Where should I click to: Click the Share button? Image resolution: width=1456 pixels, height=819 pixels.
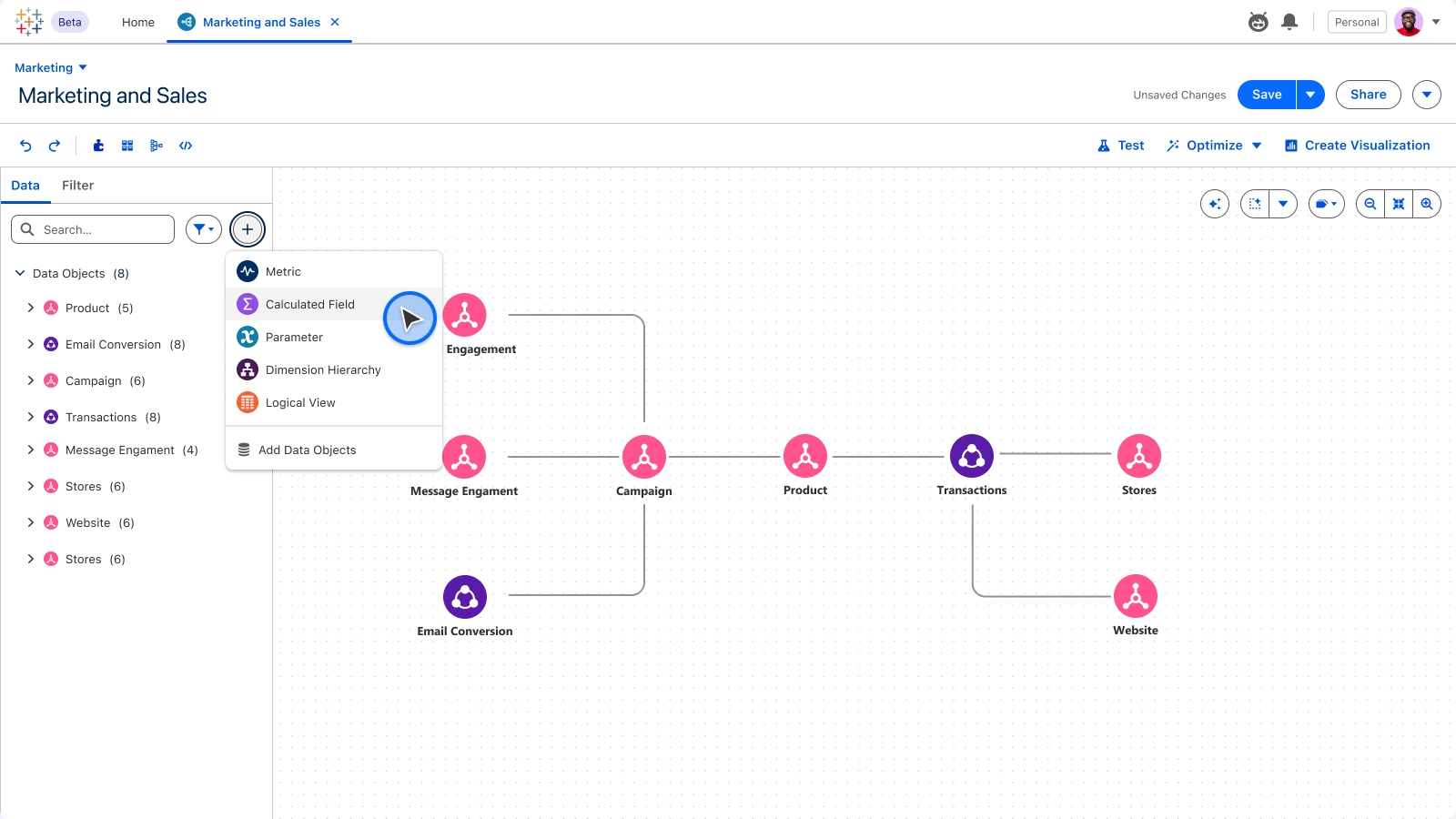pos(1369,95)
